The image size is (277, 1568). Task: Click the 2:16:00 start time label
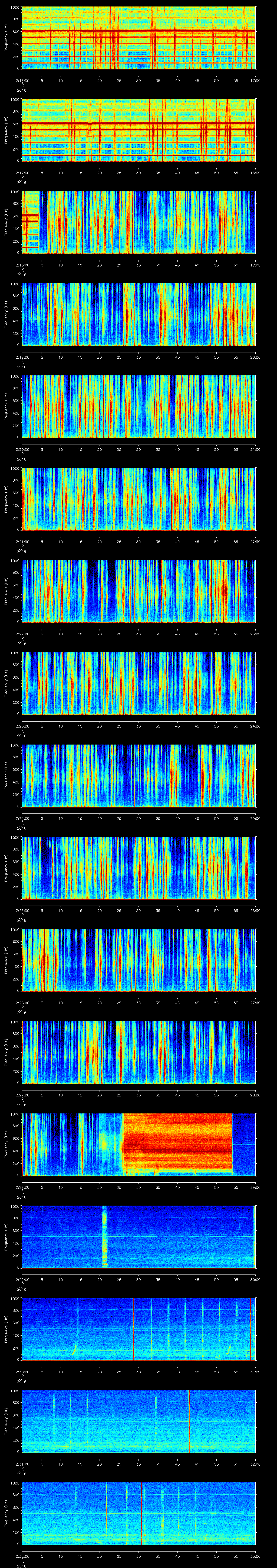[22, 80]
